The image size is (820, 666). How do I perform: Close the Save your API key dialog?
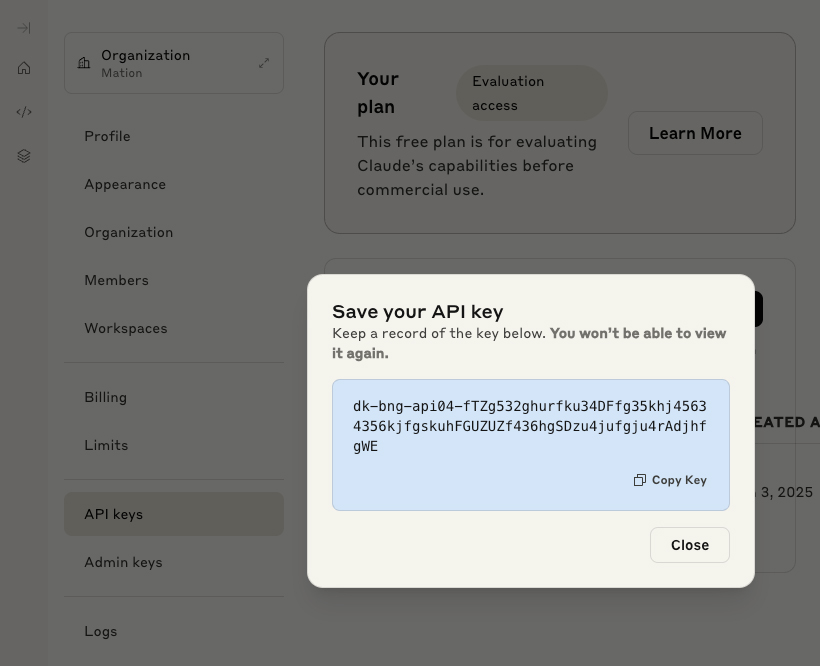point(690,545)
